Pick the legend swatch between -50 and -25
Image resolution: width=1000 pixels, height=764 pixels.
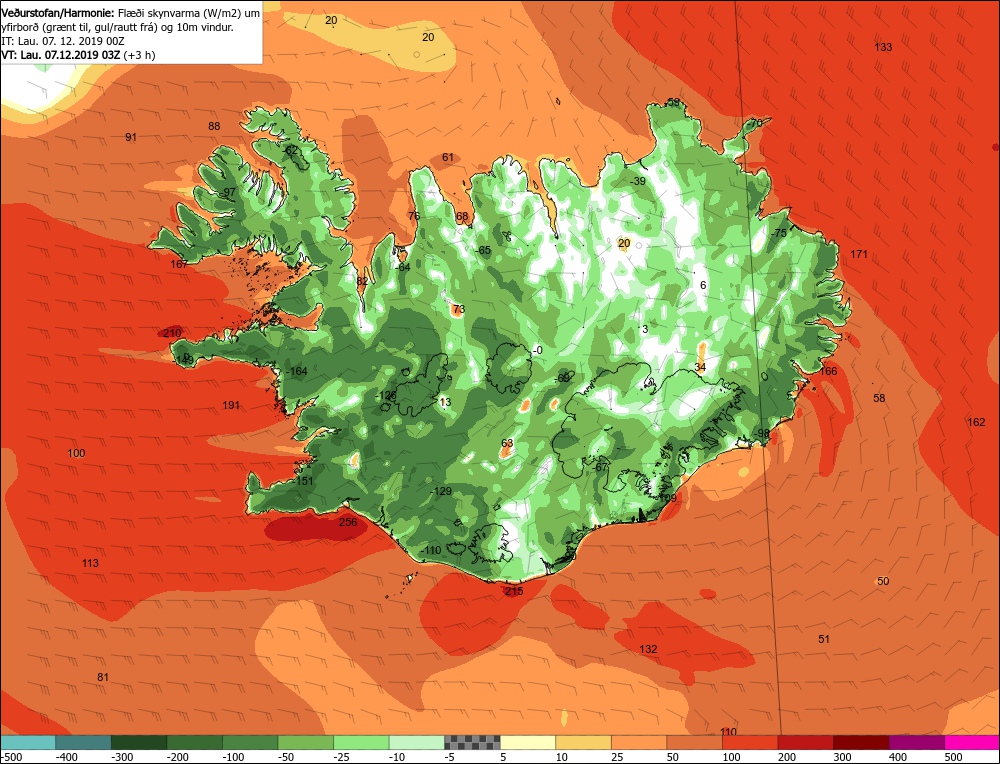pos(305,742)
